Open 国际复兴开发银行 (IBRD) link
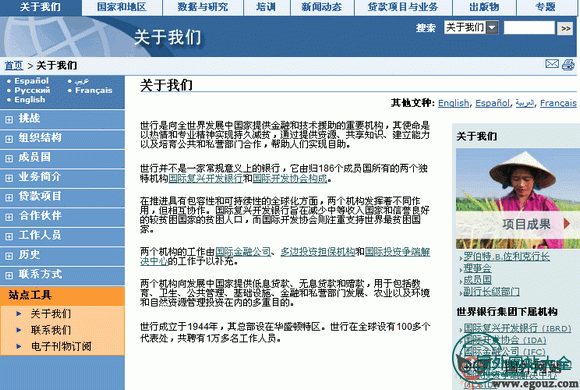Viewport: 580px width, 390px height. click(517, 328)
